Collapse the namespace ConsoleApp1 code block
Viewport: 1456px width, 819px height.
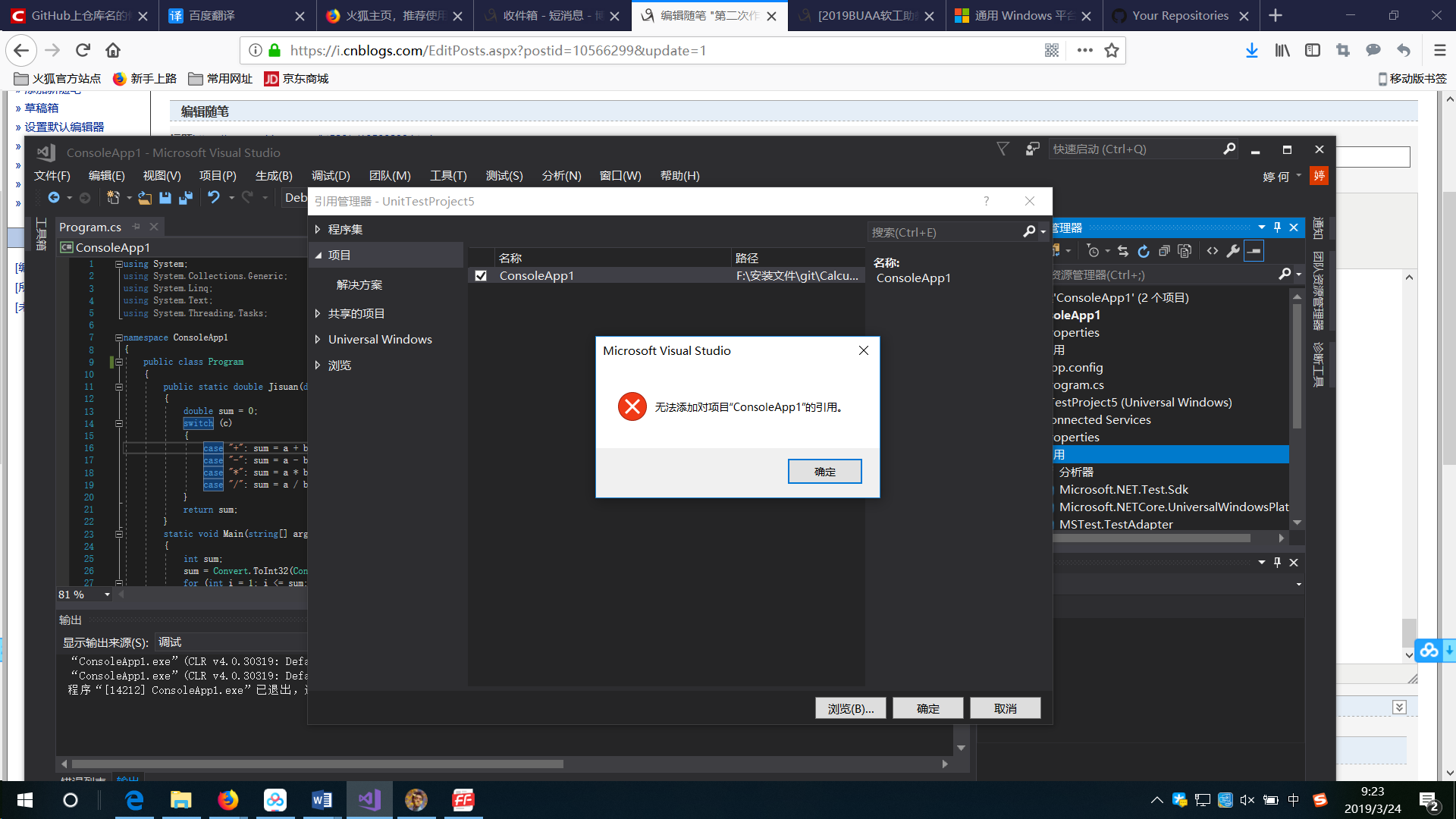[118, 337]
